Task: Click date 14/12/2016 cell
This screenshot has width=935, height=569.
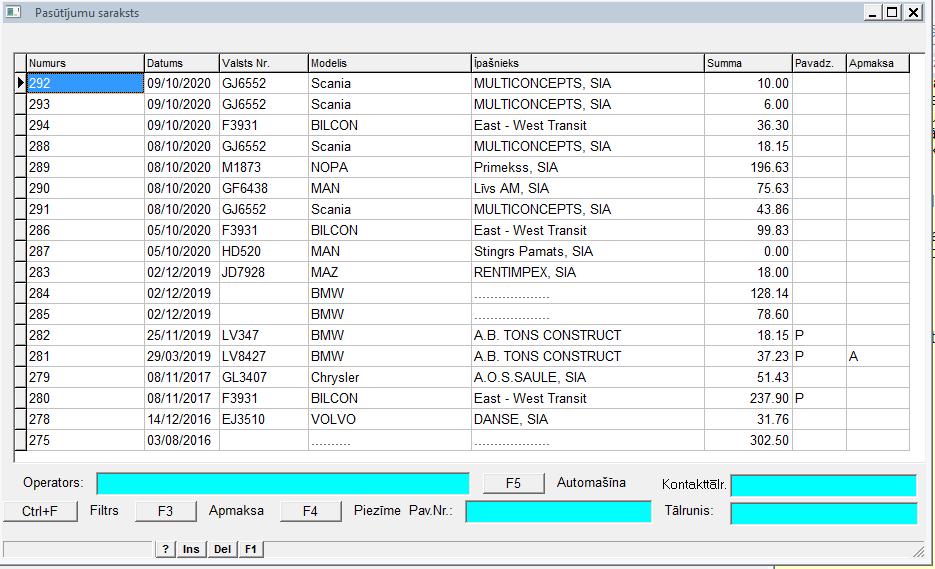Action: point(182,419)
